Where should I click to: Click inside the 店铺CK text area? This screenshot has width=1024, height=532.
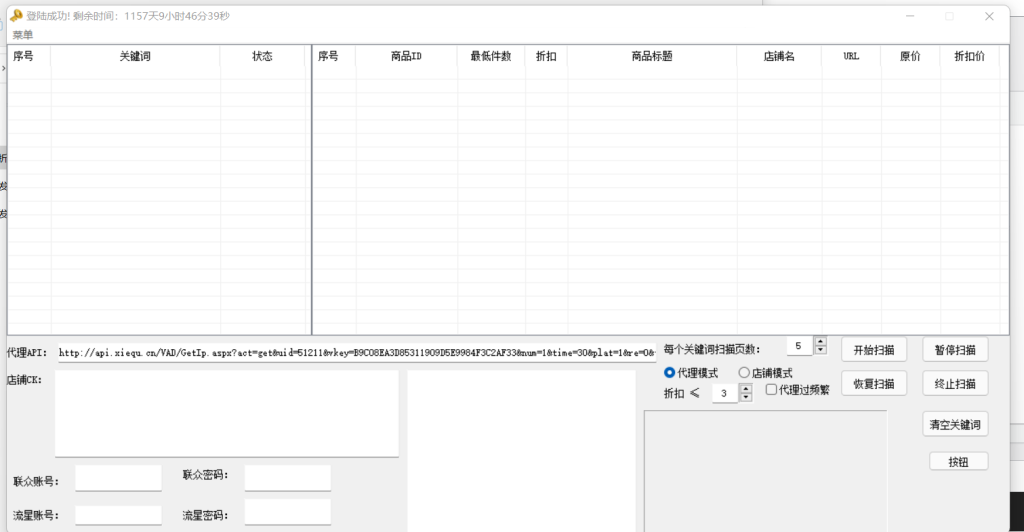click(226, 413)
